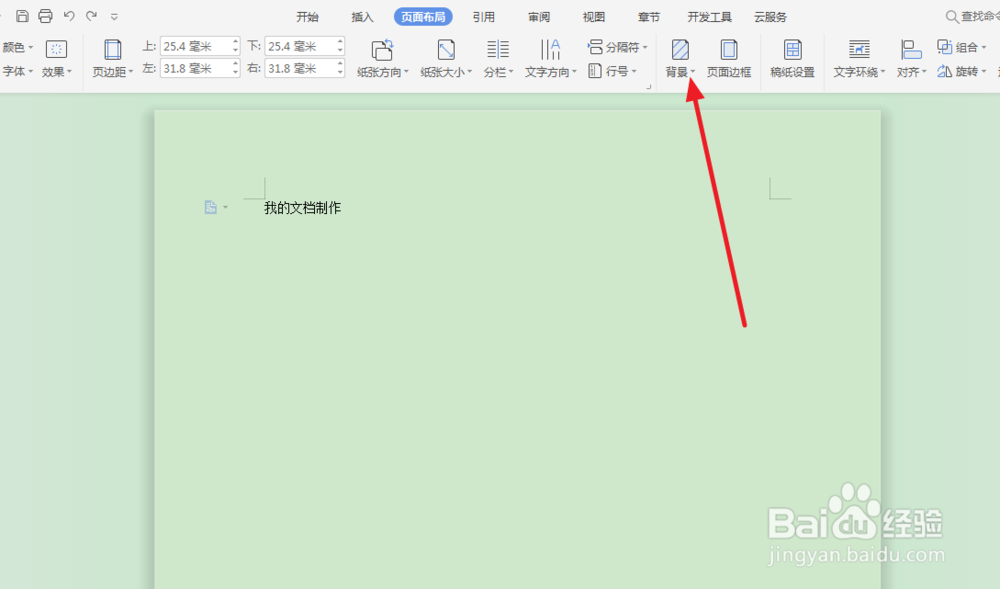Open the page setup dialog launcher
The height and width of the screenshot is (589, 1000).
pos(649,87)
